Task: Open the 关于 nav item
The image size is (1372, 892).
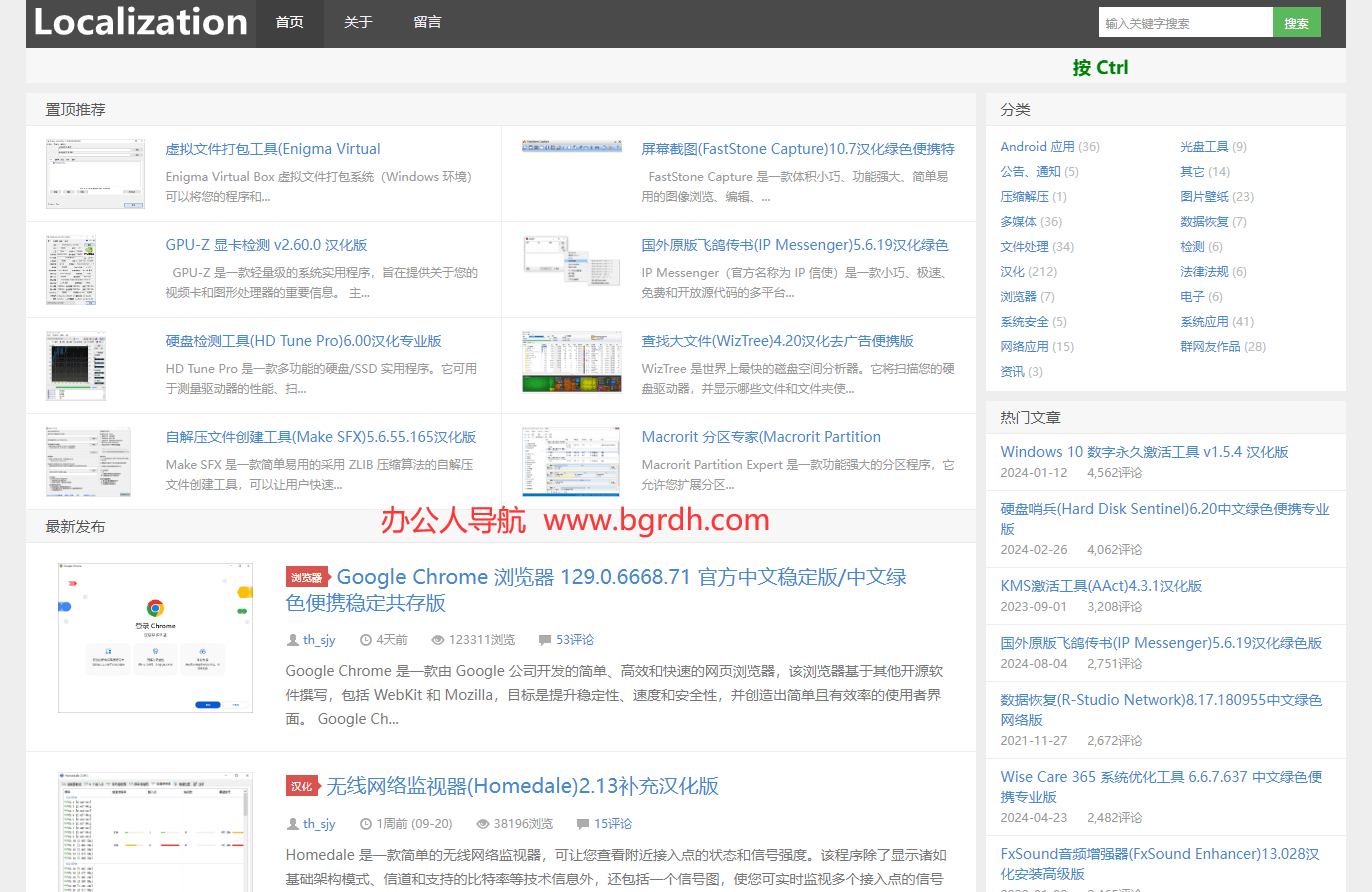Action: (358, 22)
